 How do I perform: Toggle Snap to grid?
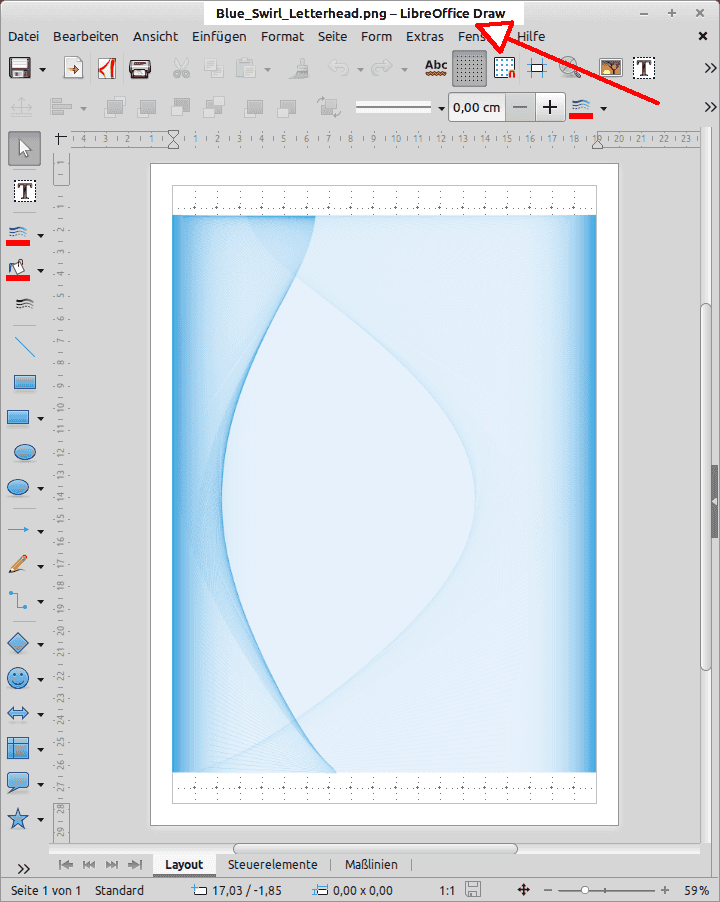click(504, 68)
